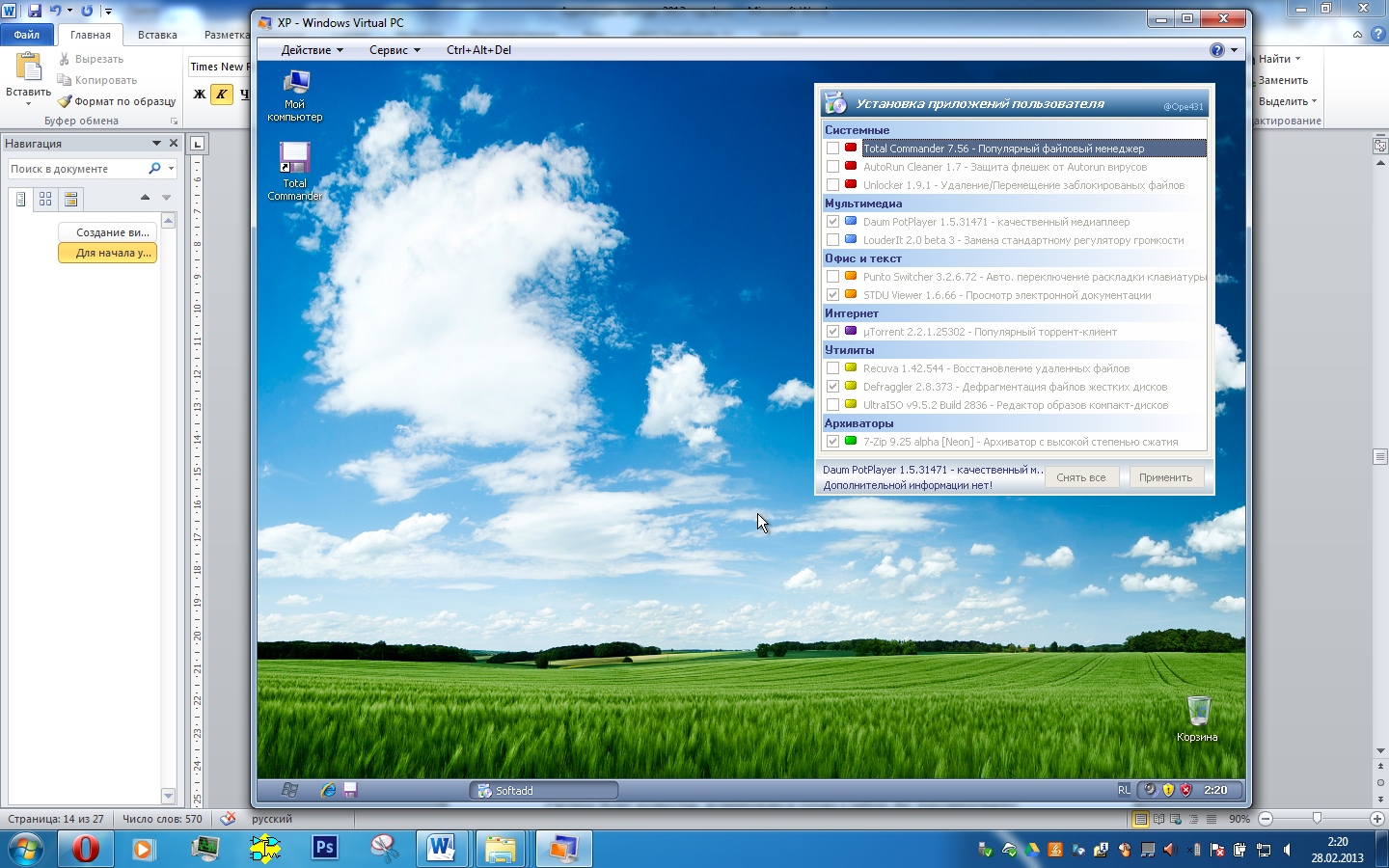This screenshot has width=1389, height=868.
Task: Toggle Bold (Ж) formatting in Word
Action: pyautogui.click(x=200, y=94)
